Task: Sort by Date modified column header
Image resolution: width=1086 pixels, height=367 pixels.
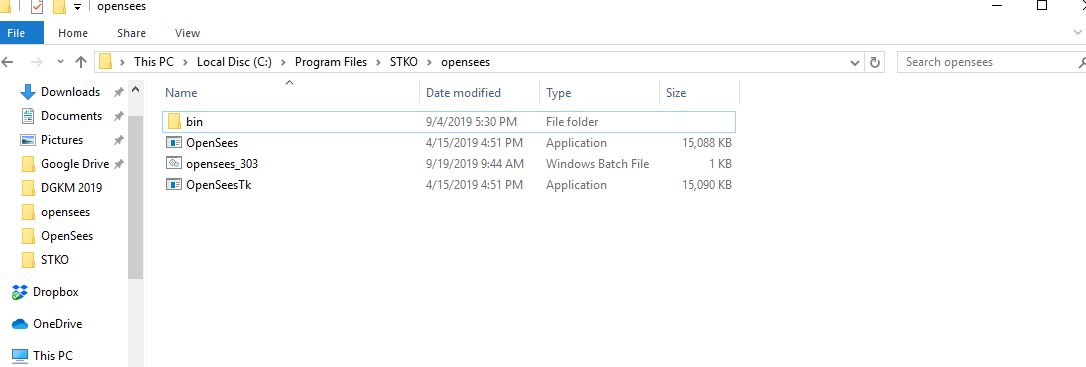Action: pos(480,93)
